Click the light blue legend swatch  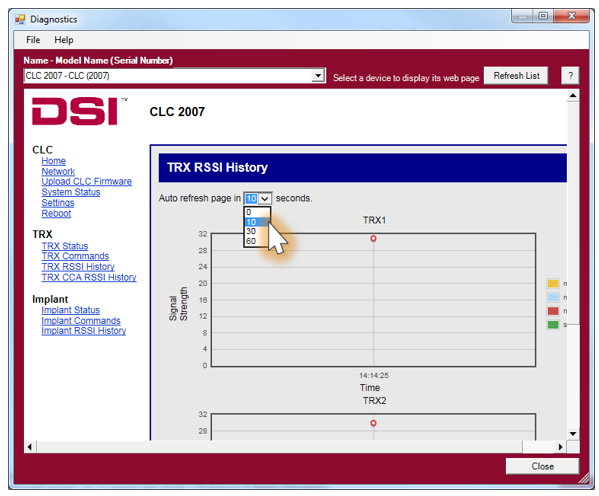click(553, 297)
